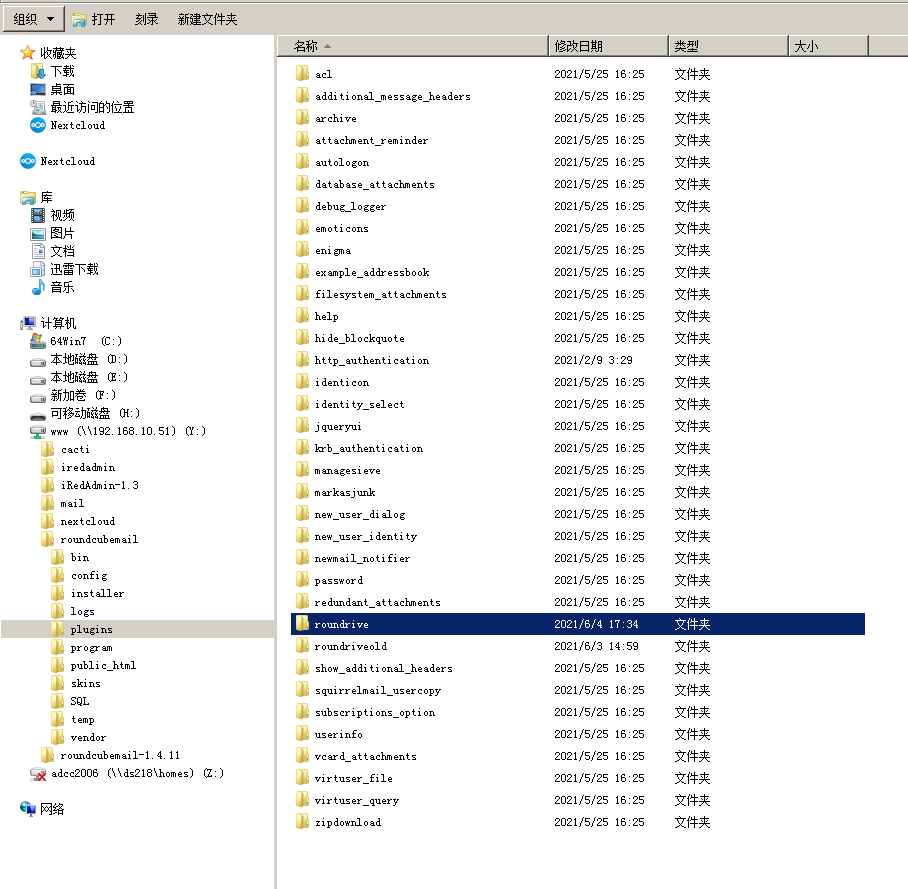
Task: Open the standalone Nextcloud node icon
Action: coord(28,161)
